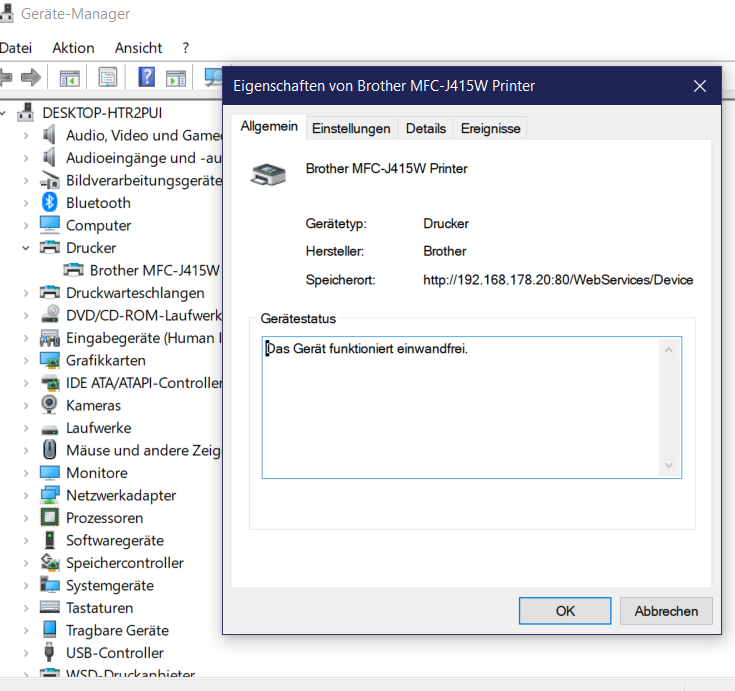Image resolution: width=735 pixels, height=691 pixels.
Task: Click the Speicherort URL text
Action: [x=558, y=280]
